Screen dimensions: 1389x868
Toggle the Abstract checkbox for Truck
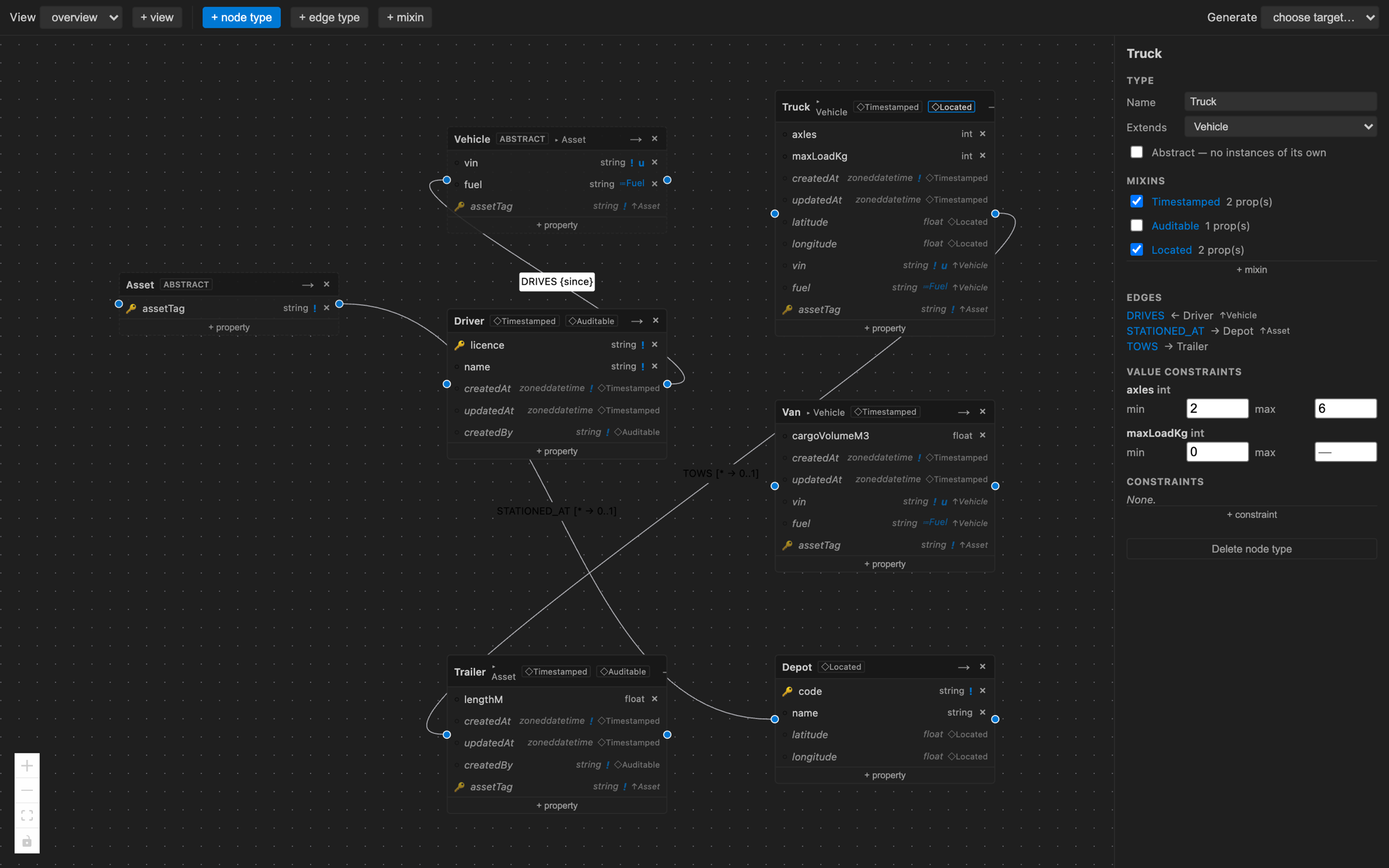(x=1137, y=152)
